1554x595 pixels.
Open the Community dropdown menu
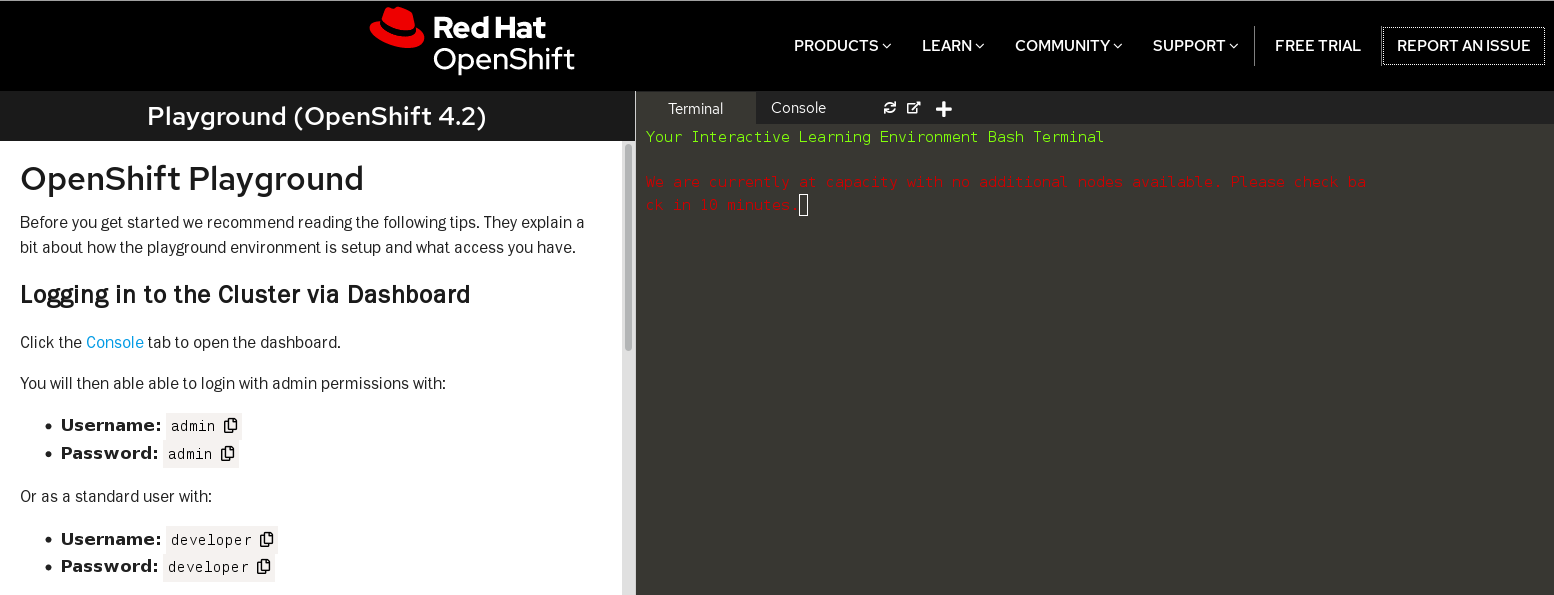(x=1068, y=46)
